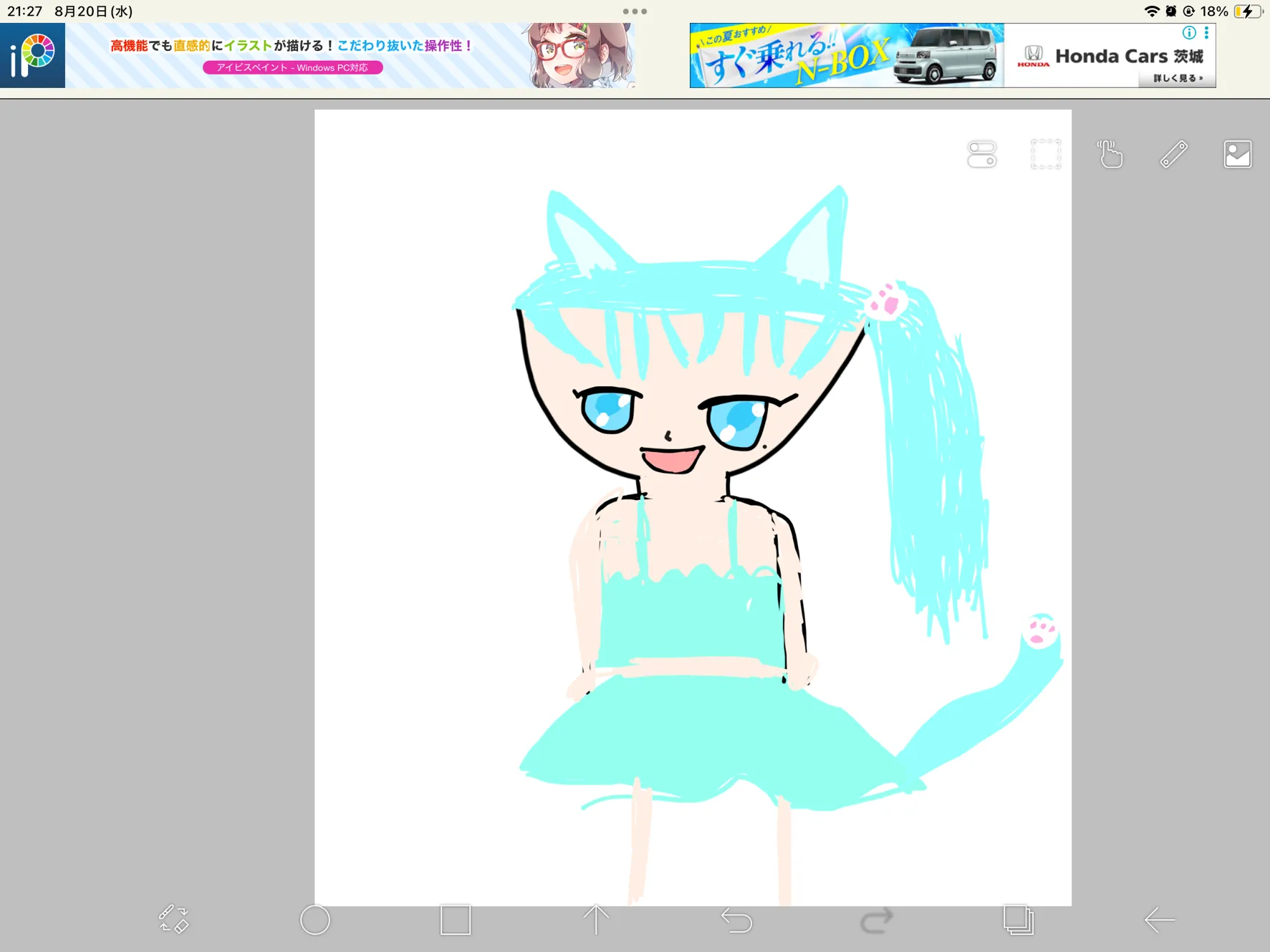
Task: Tap the back arrow to exit canvas
Action: [1159, 920]
